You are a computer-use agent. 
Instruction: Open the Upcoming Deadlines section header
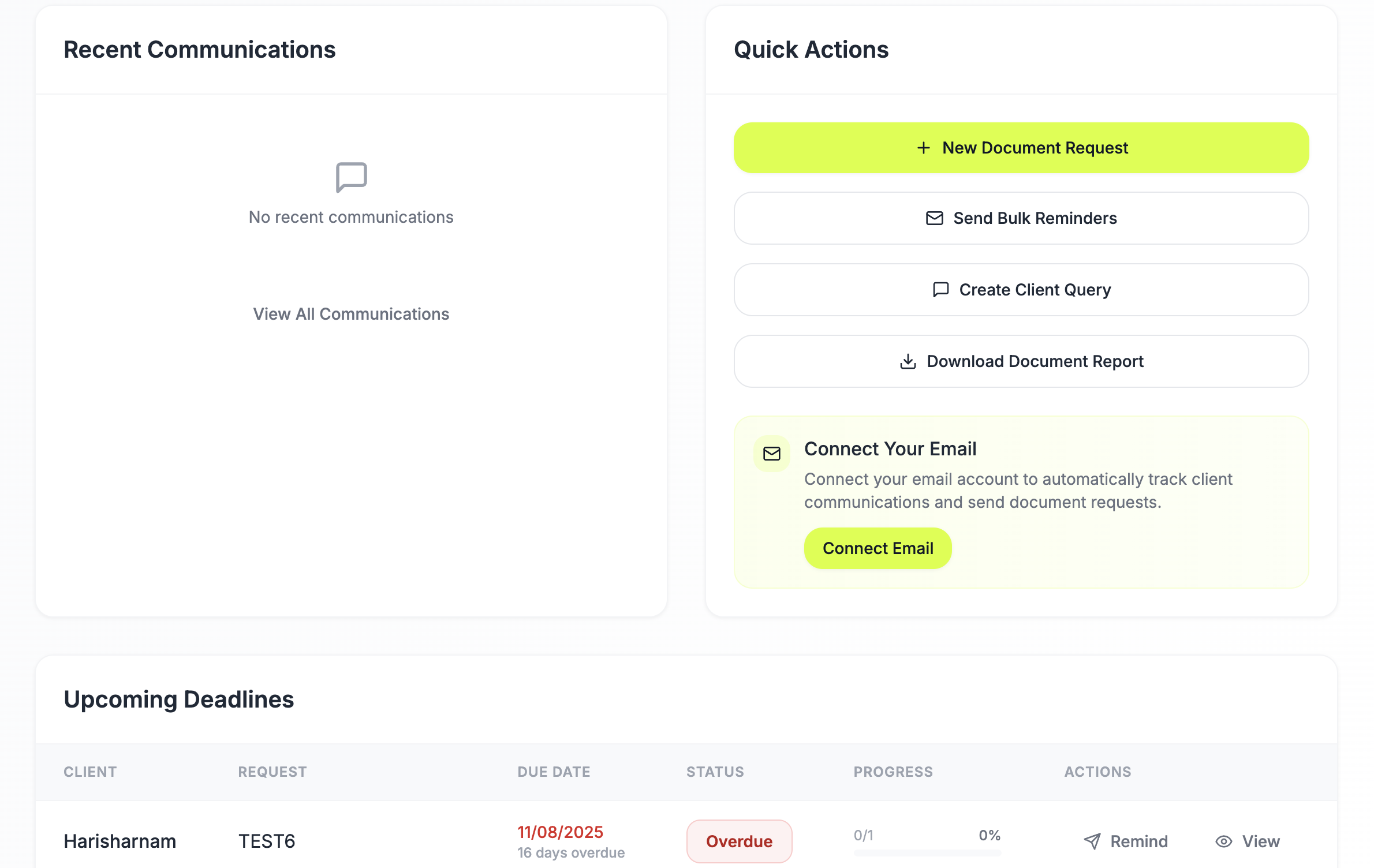[x=179, y=699]
